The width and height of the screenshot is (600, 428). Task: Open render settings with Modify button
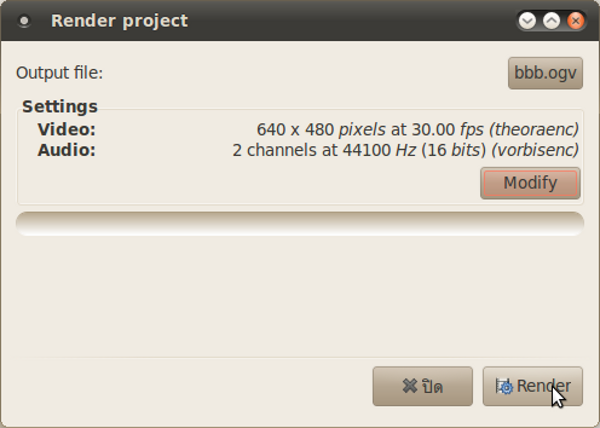pyautogui.click(x=530, y=183)
